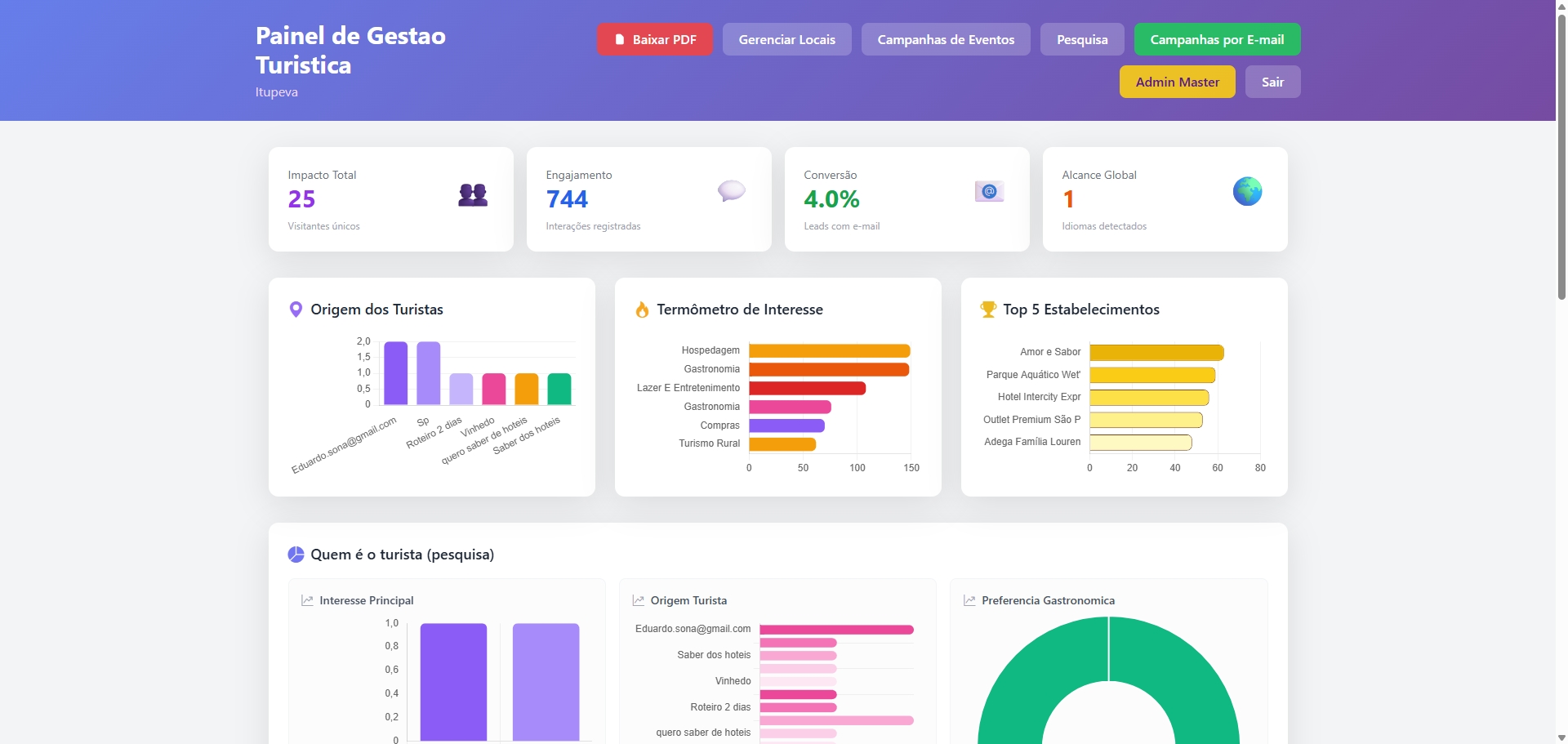
Task: Log out using the Sair button
Action: click(x=1272, y=82)
